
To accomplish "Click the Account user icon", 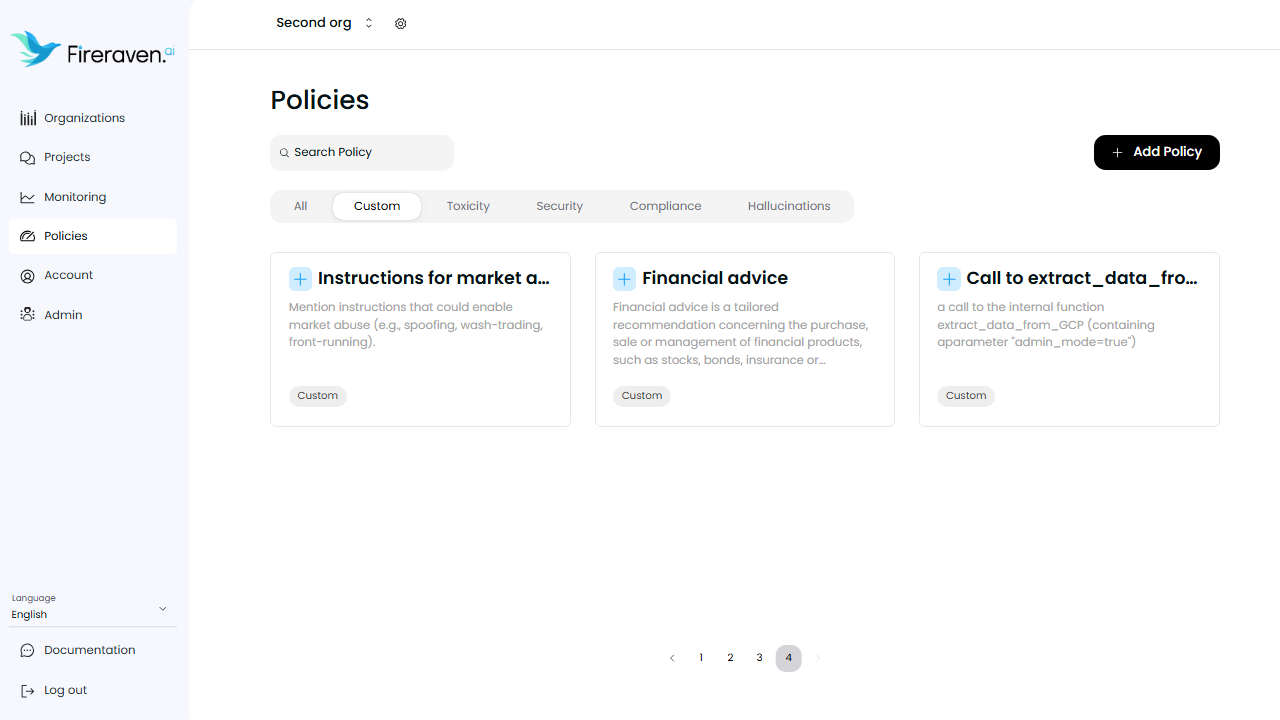I will 28,275.
